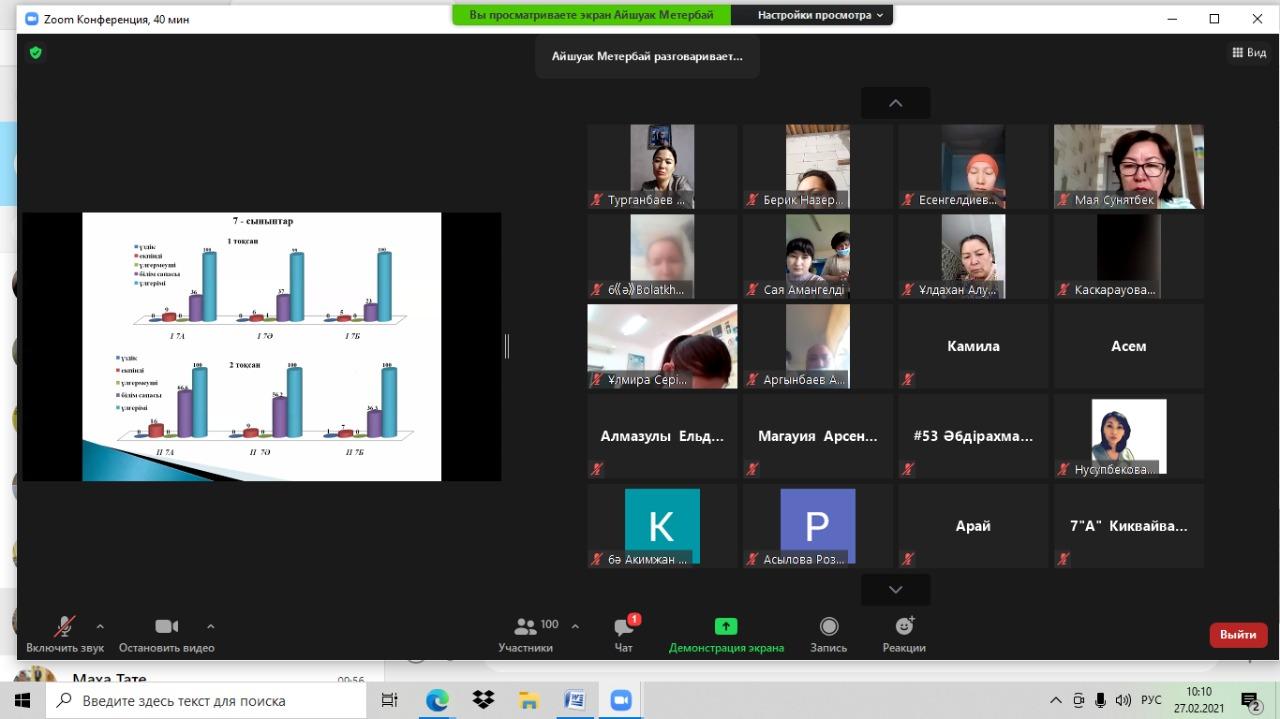Open the Participants panel icon
Viewport: 1280px width, 719px height.
click(x=526, y=627)
